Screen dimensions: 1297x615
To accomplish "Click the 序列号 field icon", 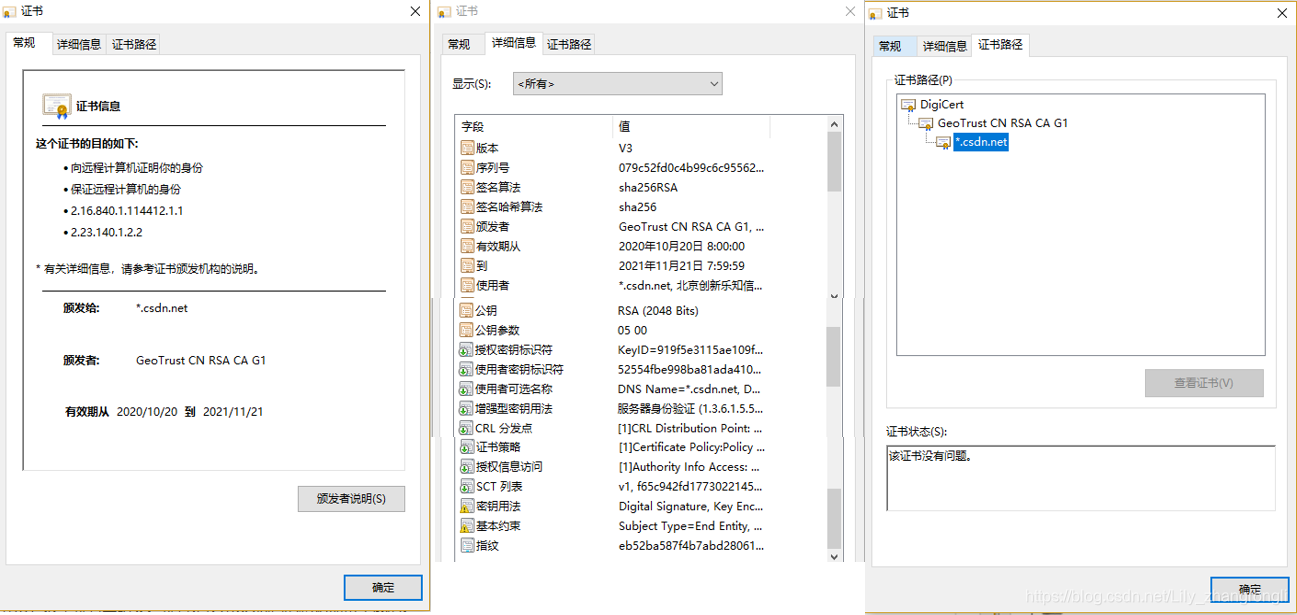I will tap(466, 168).
